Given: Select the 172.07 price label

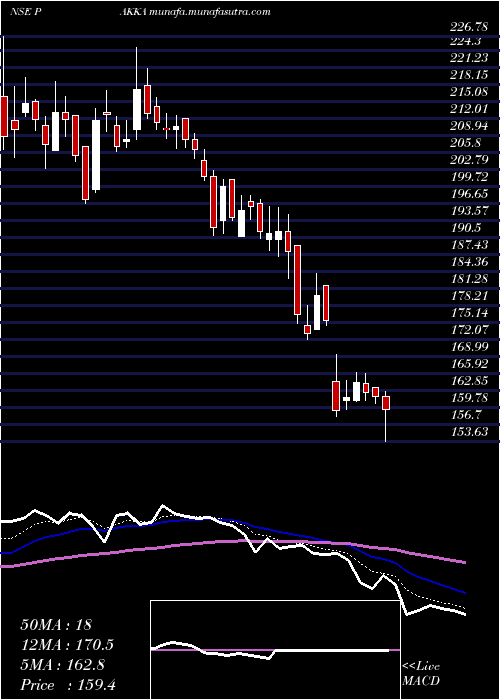Looking at the screenshot, I should [468, 329].
